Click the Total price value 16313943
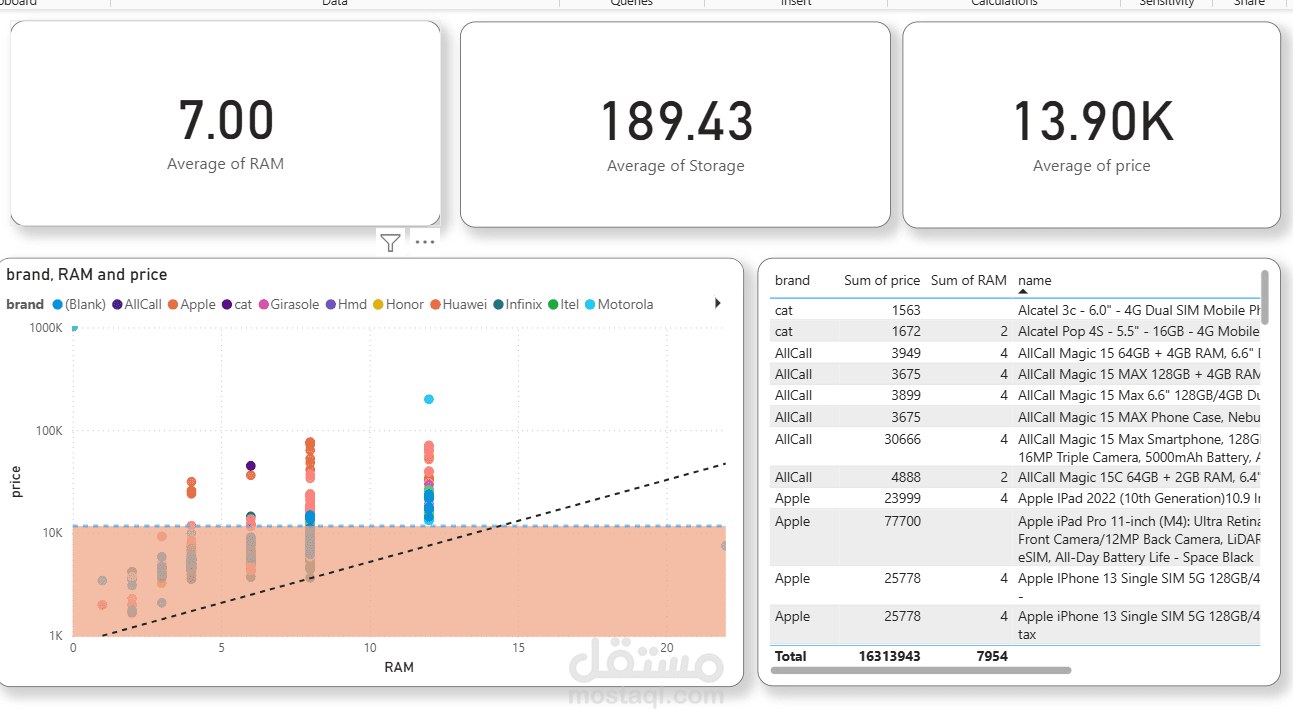This screenshot has width=1293, height=723. point(889,656)
